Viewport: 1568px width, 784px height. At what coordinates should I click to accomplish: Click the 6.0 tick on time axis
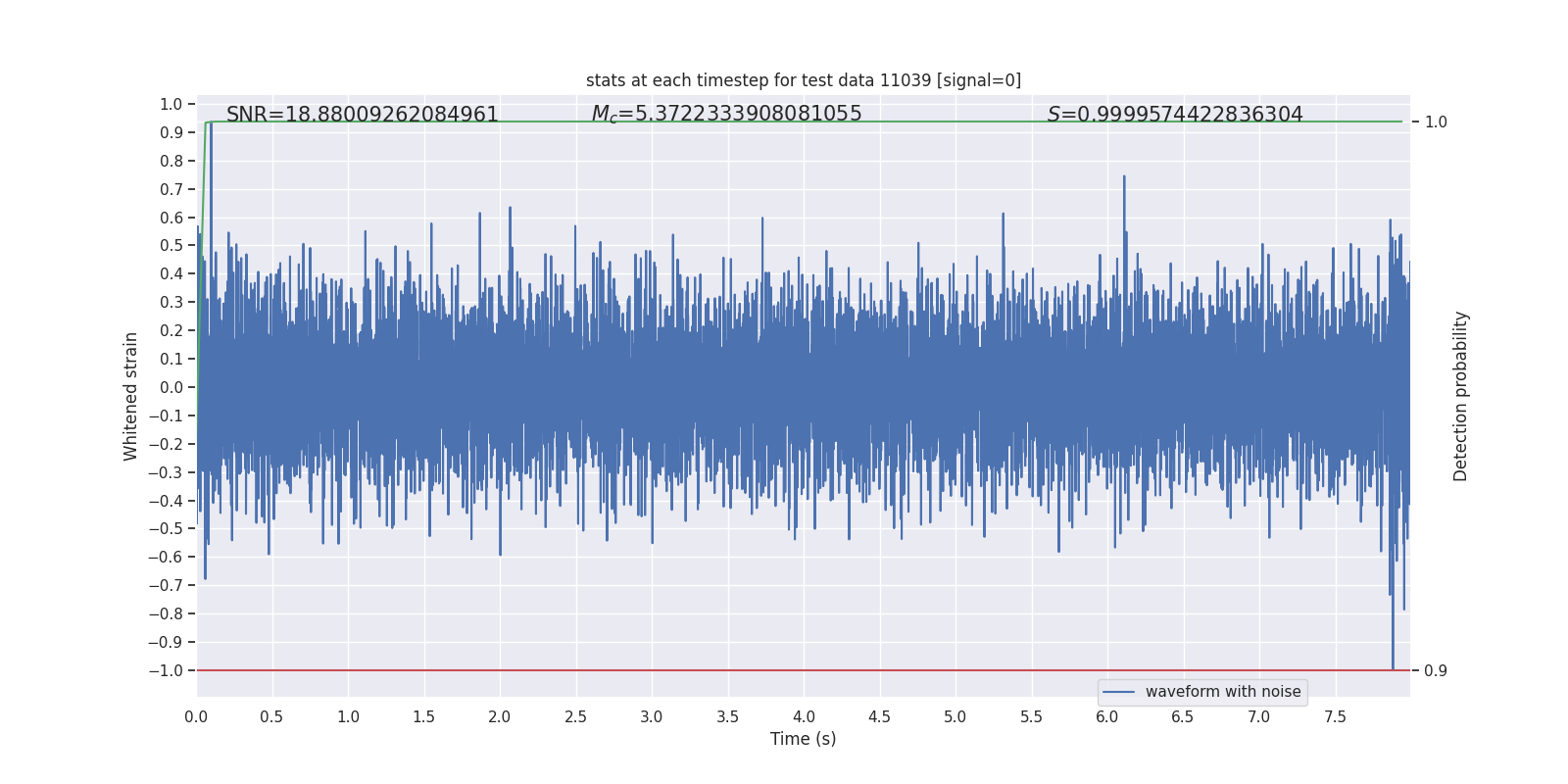1107,717
